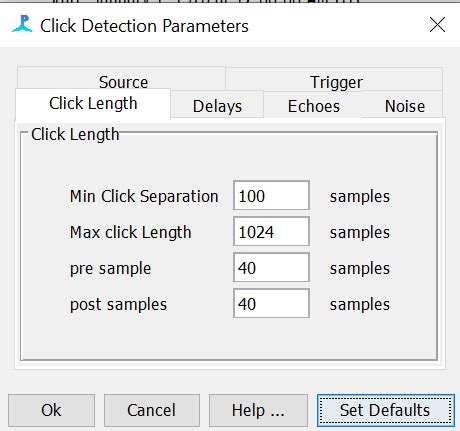
Task: Click the Max click Length label
Action: click(x=131, y=232)
